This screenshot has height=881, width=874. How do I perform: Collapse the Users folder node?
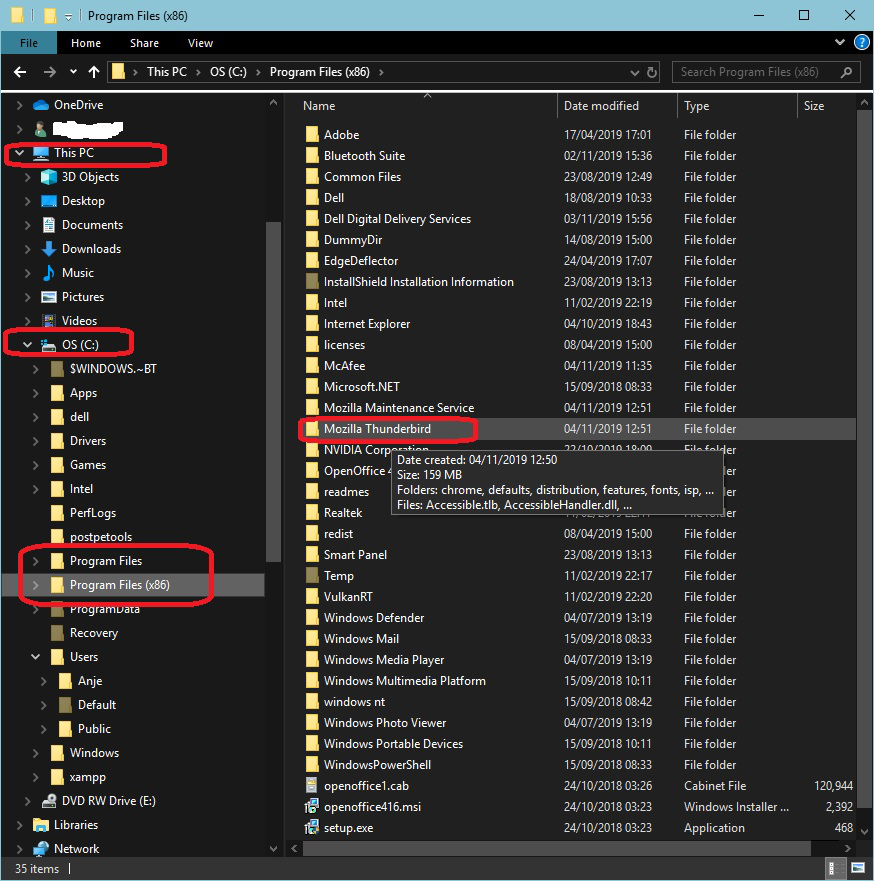pos(35,657)
